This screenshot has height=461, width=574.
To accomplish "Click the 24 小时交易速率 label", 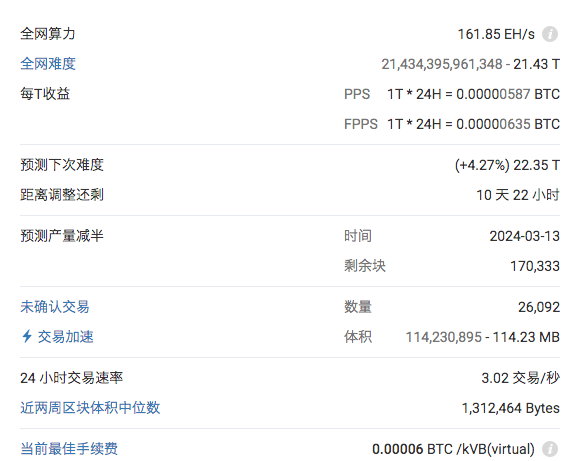I will pyautogui.click(x=71, y=378).
